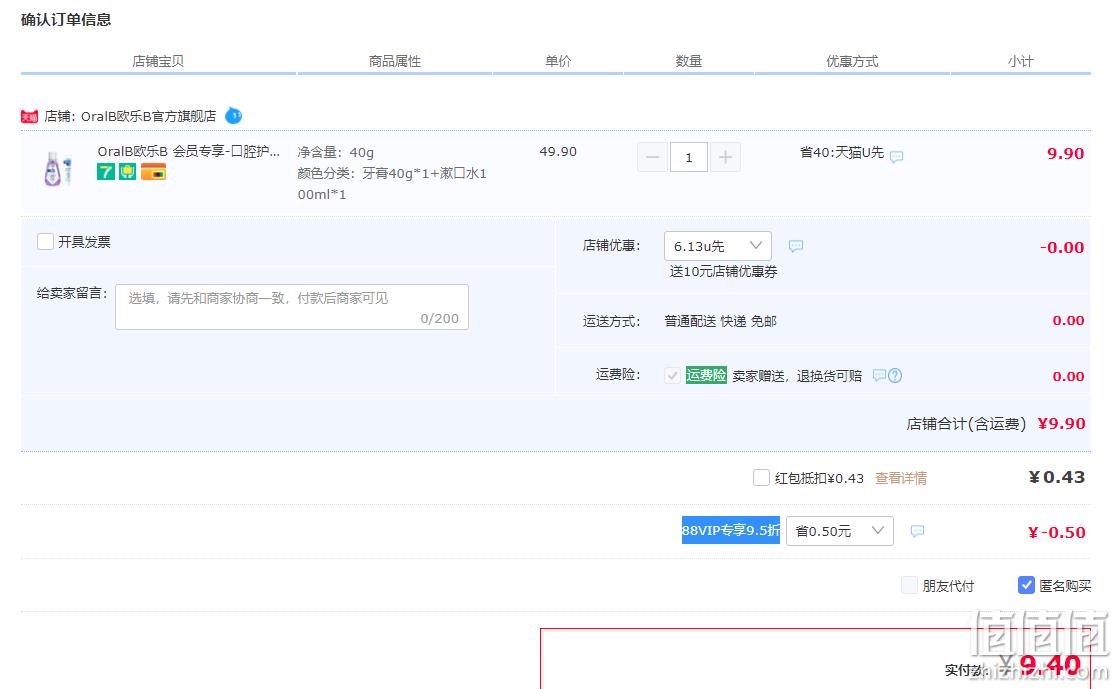Click the 0/200 character counter
1118x689 pixels.
[x=439, y=318]
